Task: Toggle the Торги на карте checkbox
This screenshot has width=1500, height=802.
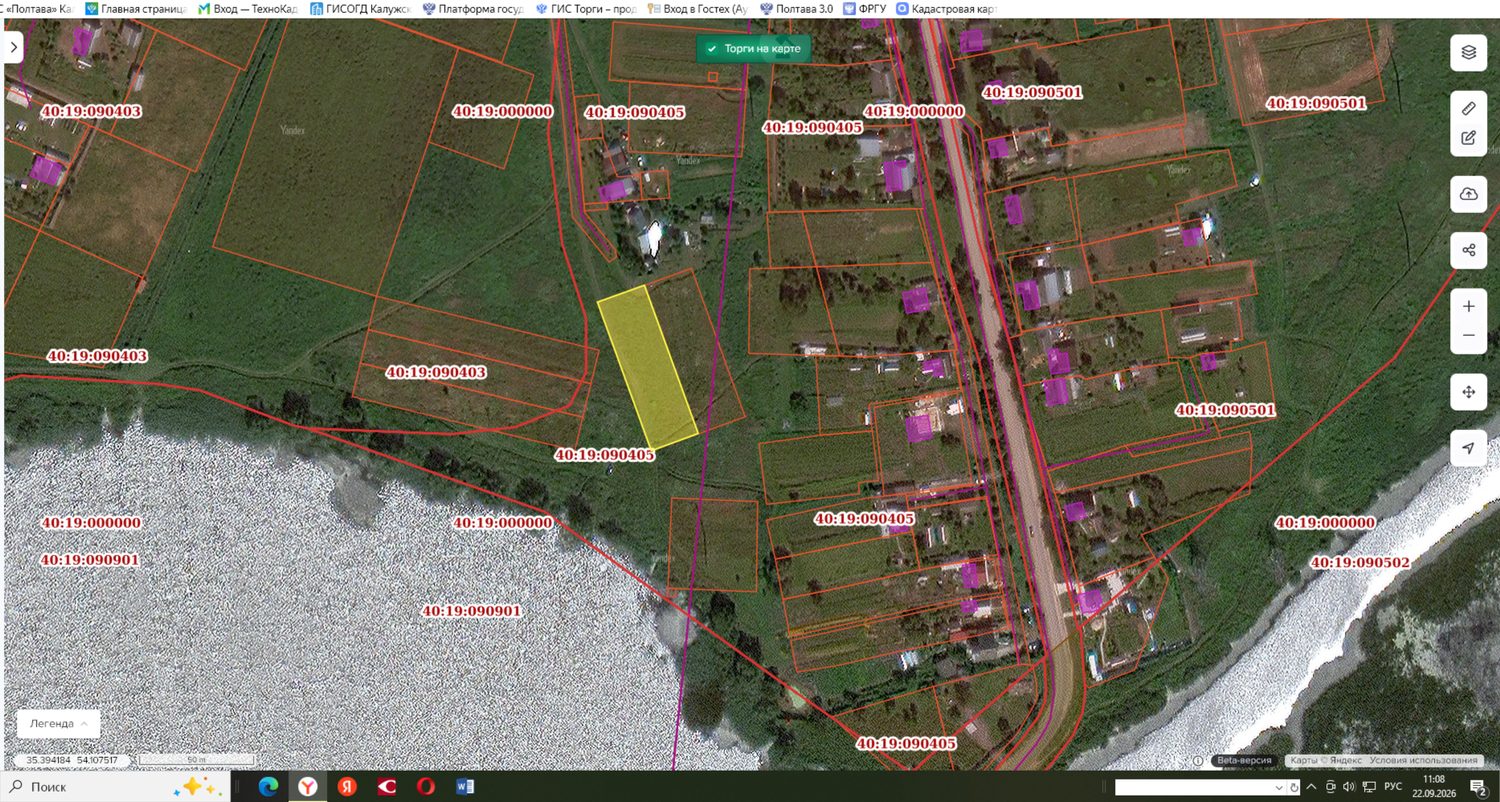Action: click(x=711, y=48)
